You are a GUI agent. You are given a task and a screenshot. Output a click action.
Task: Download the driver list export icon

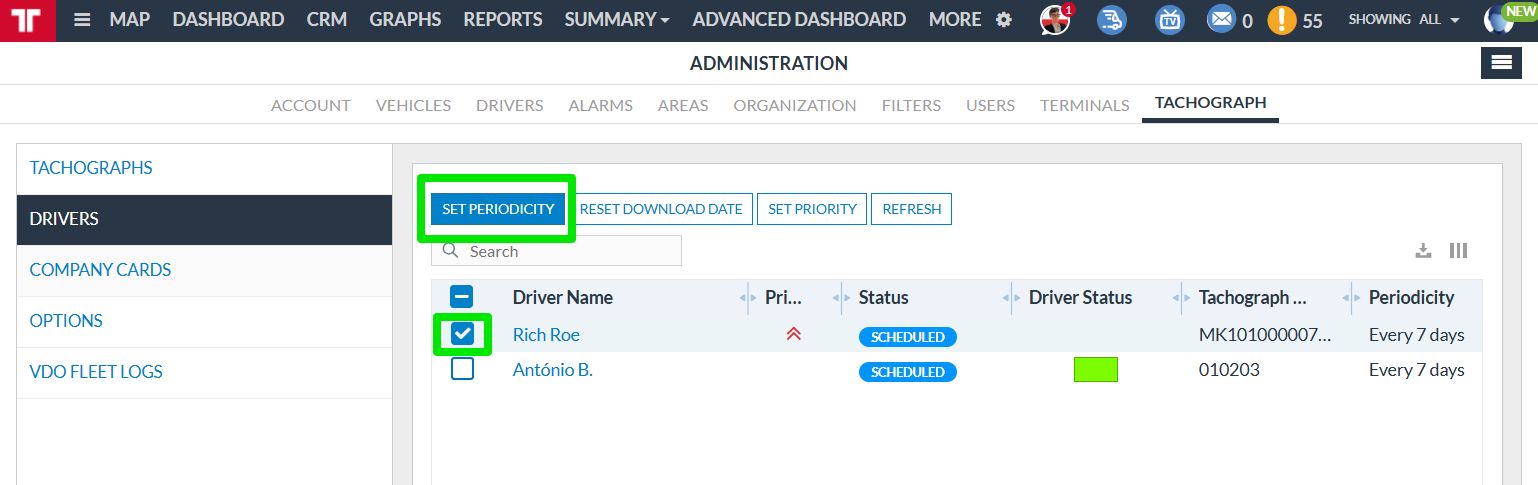(x=1423, y=251)
